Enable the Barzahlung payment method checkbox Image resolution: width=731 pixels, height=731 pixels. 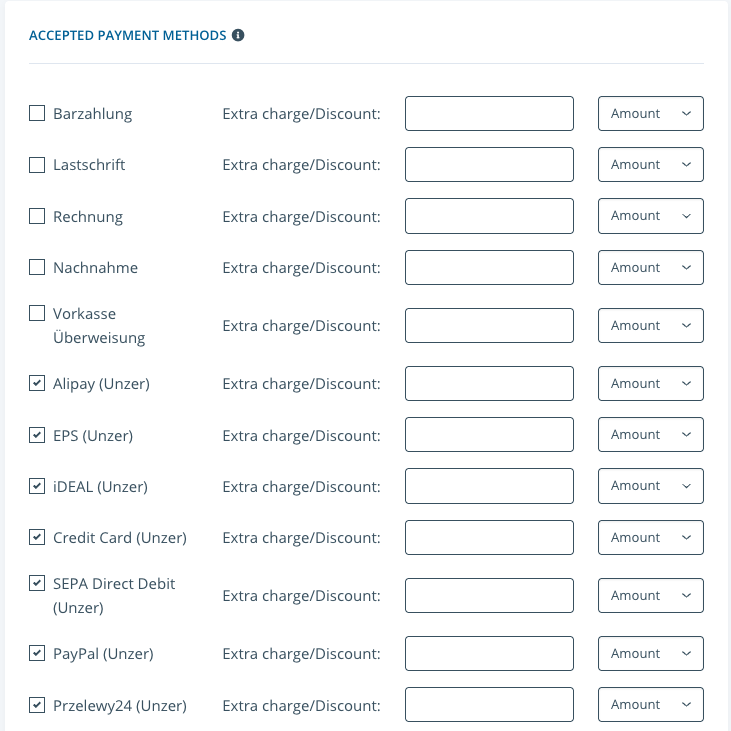[x=37, y=113]
